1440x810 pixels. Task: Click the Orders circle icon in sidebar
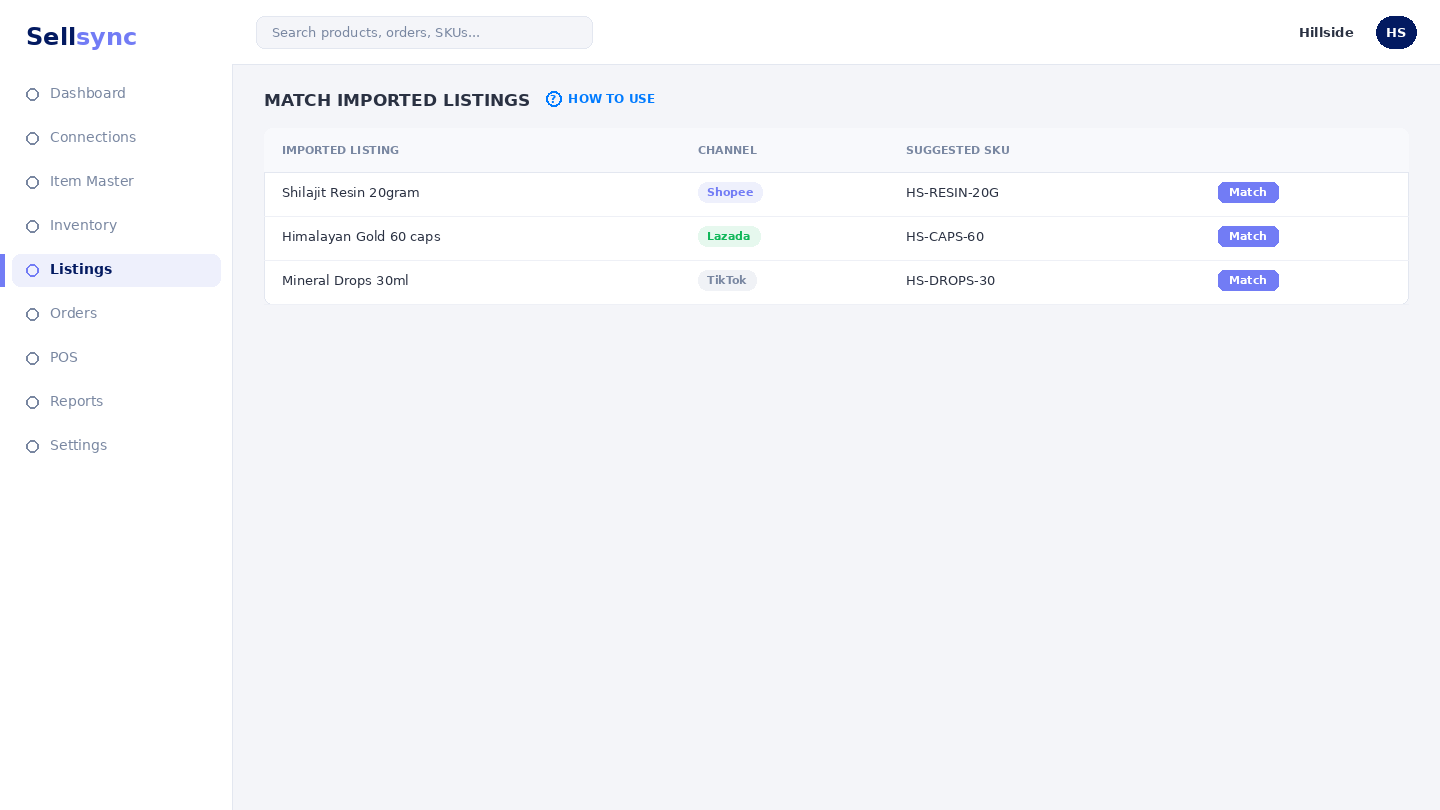click(x=32, y=314)
